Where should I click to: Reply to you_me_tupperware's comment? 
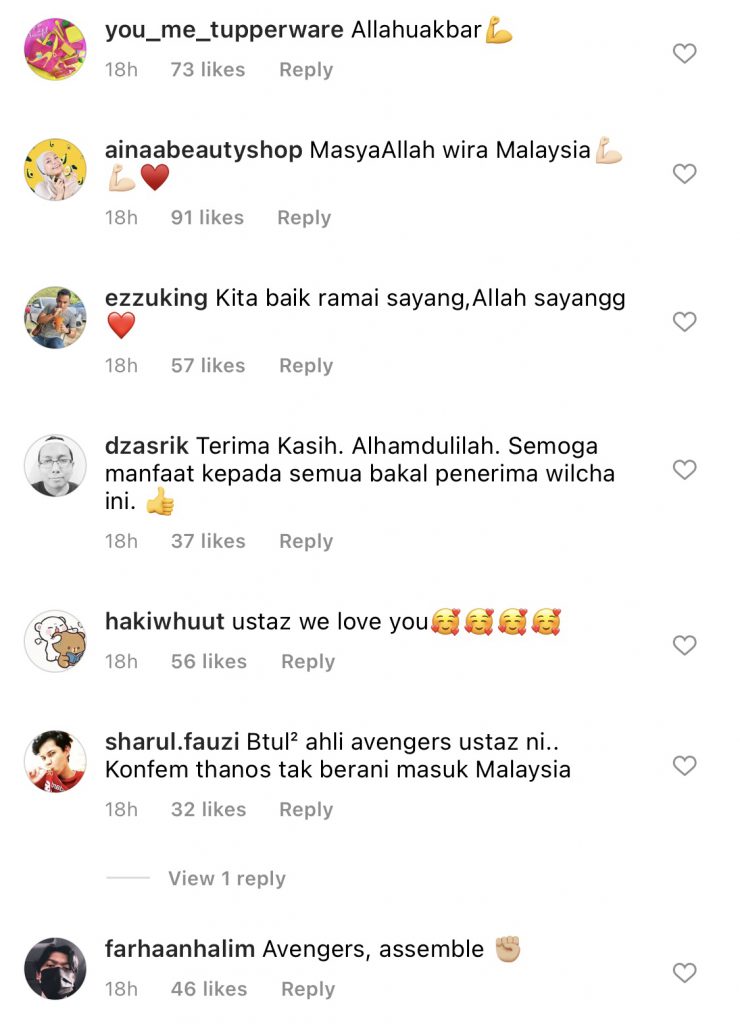[x=306, y=70]
